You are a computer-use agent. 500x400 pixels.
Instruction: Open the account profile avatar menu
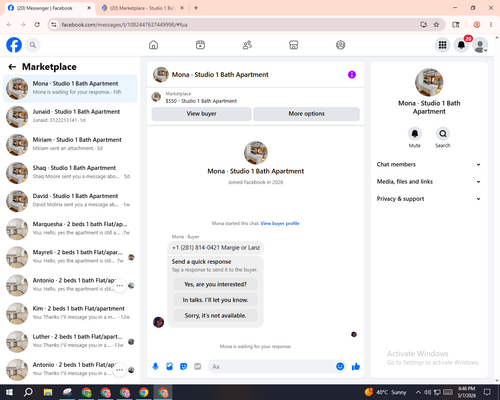tap(480, 45)
